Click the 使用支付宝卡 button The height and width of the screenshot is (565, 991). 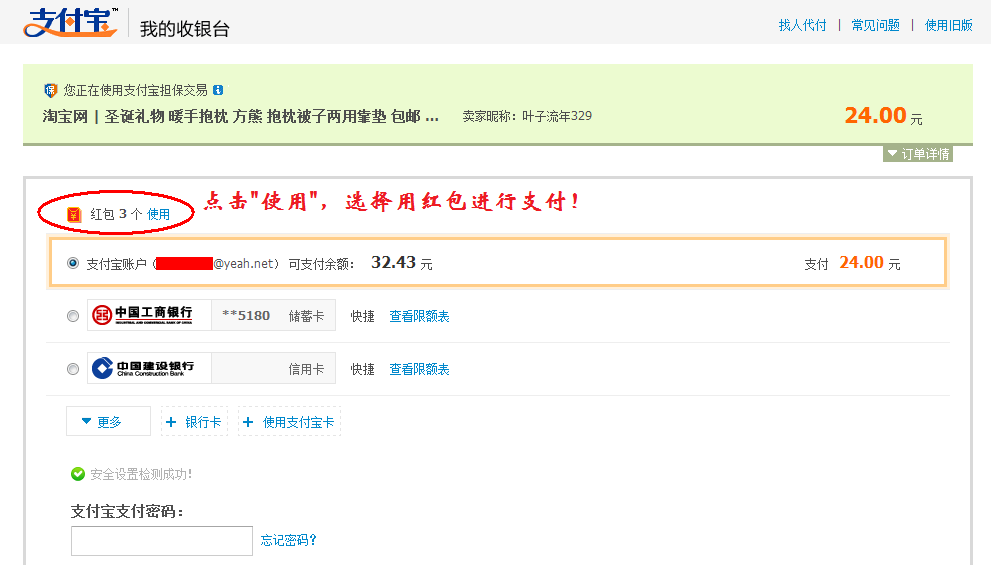coord(289,422)
